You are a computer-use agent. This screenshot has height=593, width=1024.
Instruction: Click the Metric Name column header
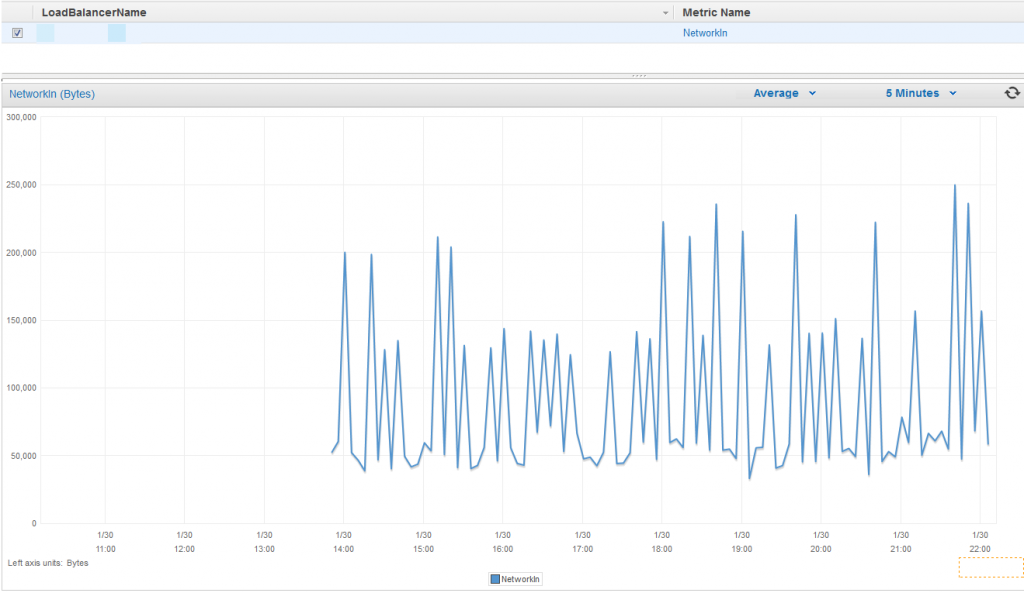click(716, 12)
